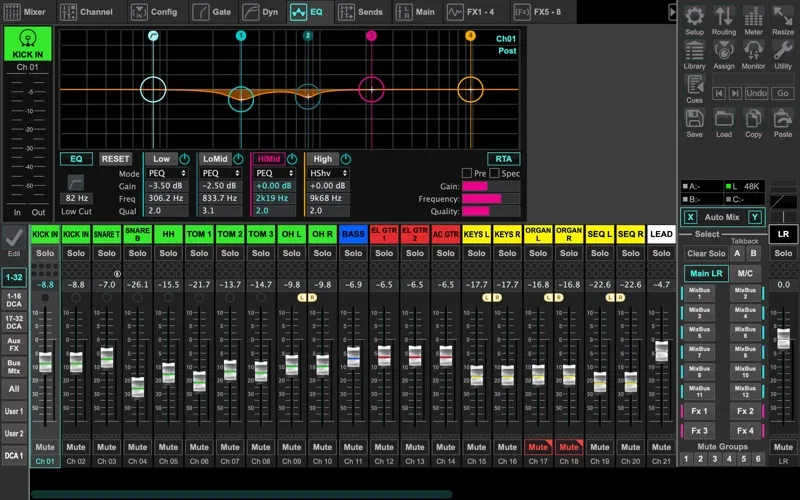Open the Setup gear icon

click(x=694, y=20)
